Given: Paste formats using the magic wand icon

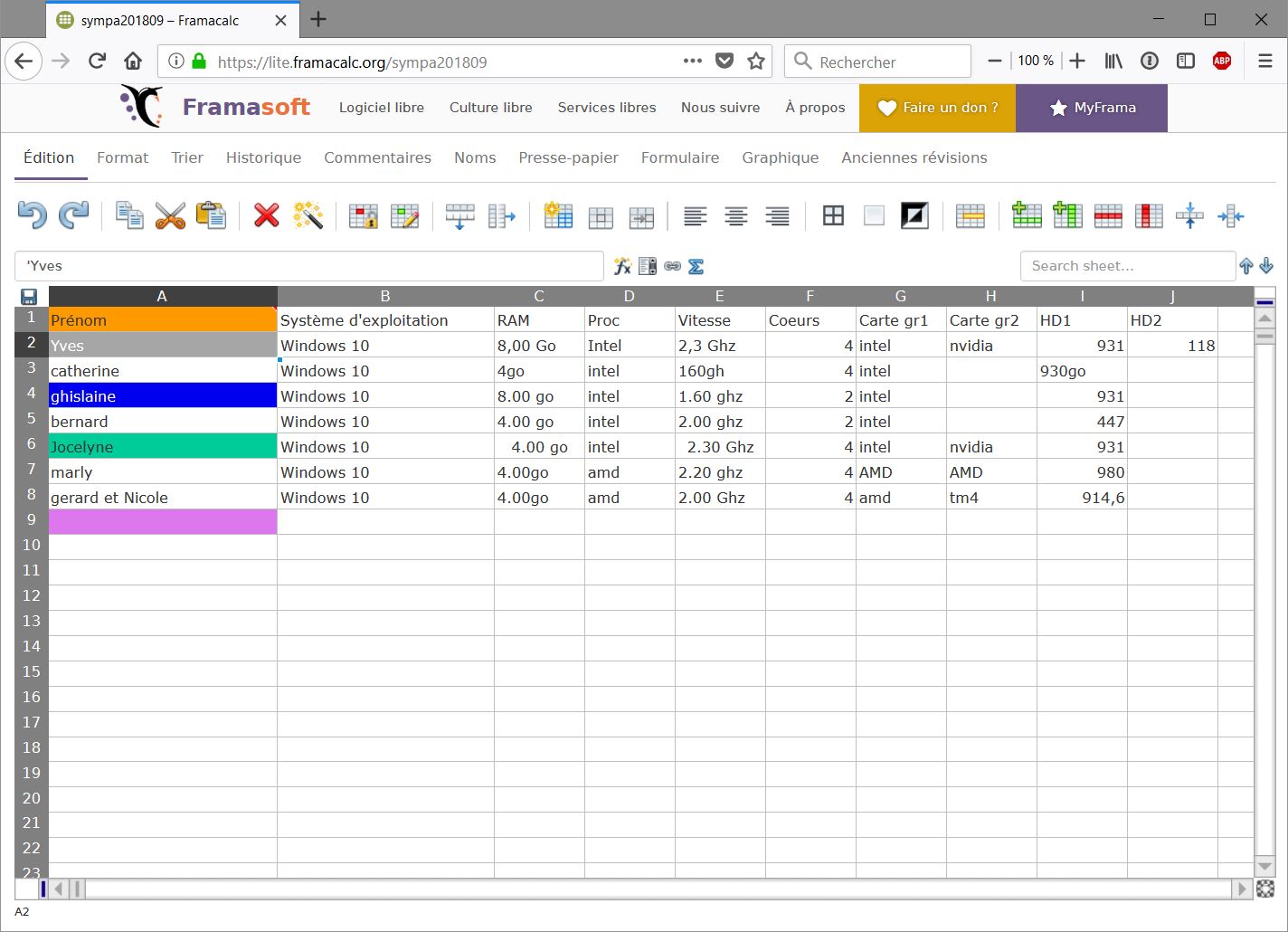Looking at the screenshot, I should pyautogui.click(x=308, y=215).
